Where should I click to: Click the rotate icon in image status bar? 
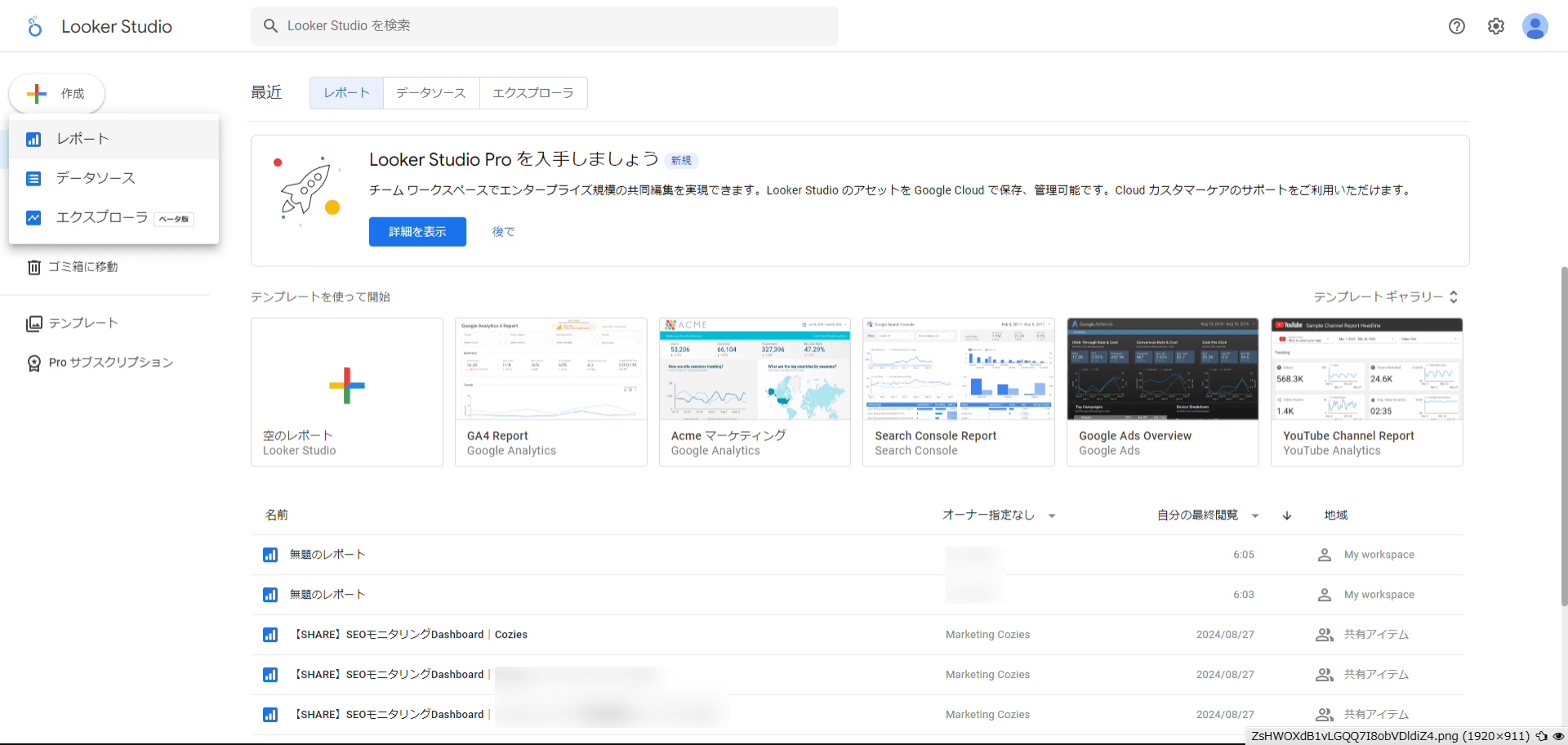pos(1542,736)
